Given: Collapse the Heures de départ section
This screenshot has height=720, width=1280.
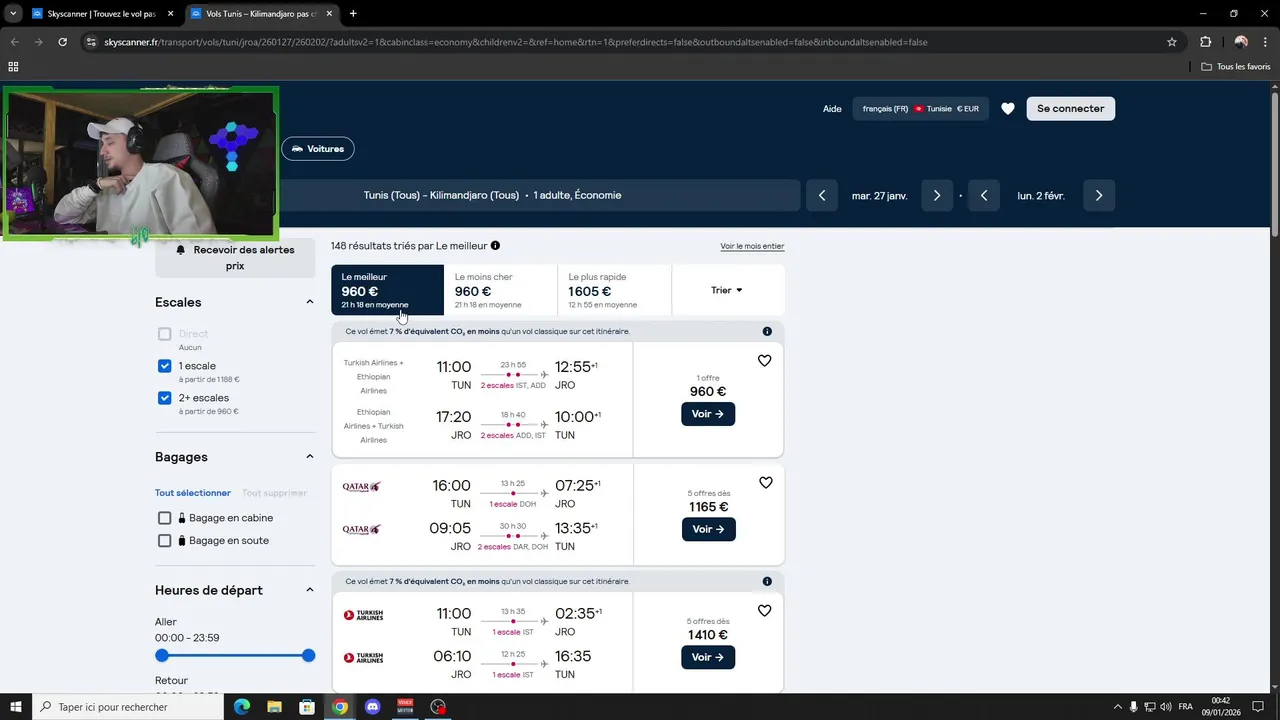Looking at the screenshot, I should (309, 590).
